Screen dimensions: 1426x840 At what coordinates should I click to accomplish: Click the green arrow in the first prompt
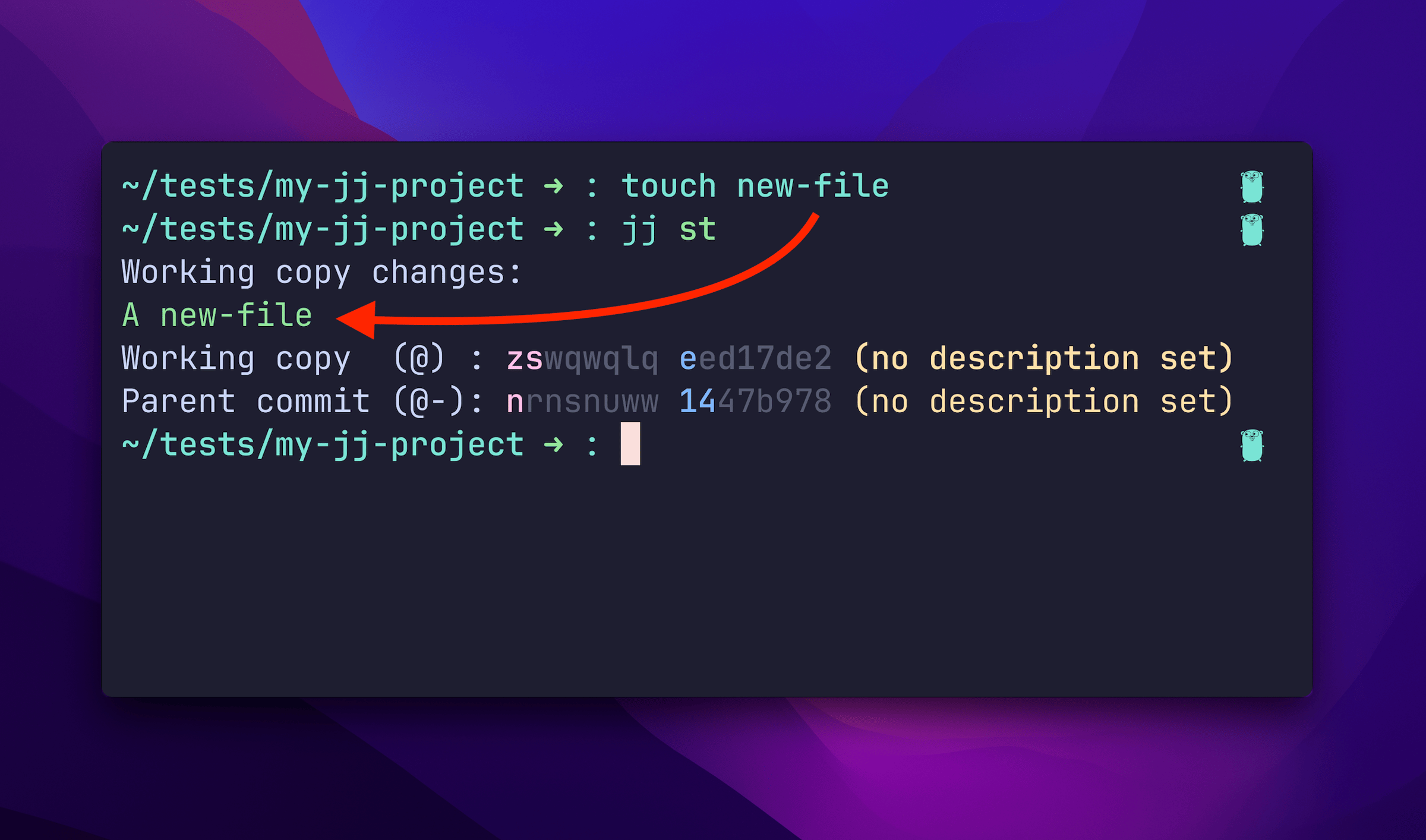click(554, 187)
